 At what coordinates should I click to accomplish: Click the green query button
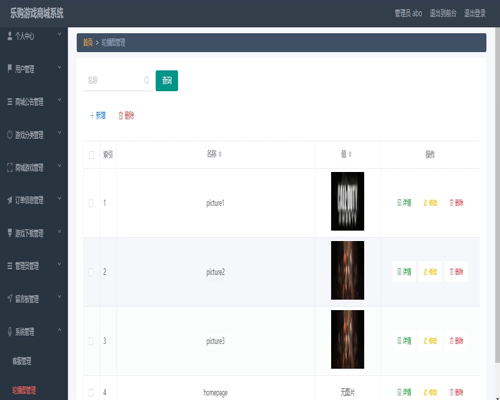tap(167, 81)
